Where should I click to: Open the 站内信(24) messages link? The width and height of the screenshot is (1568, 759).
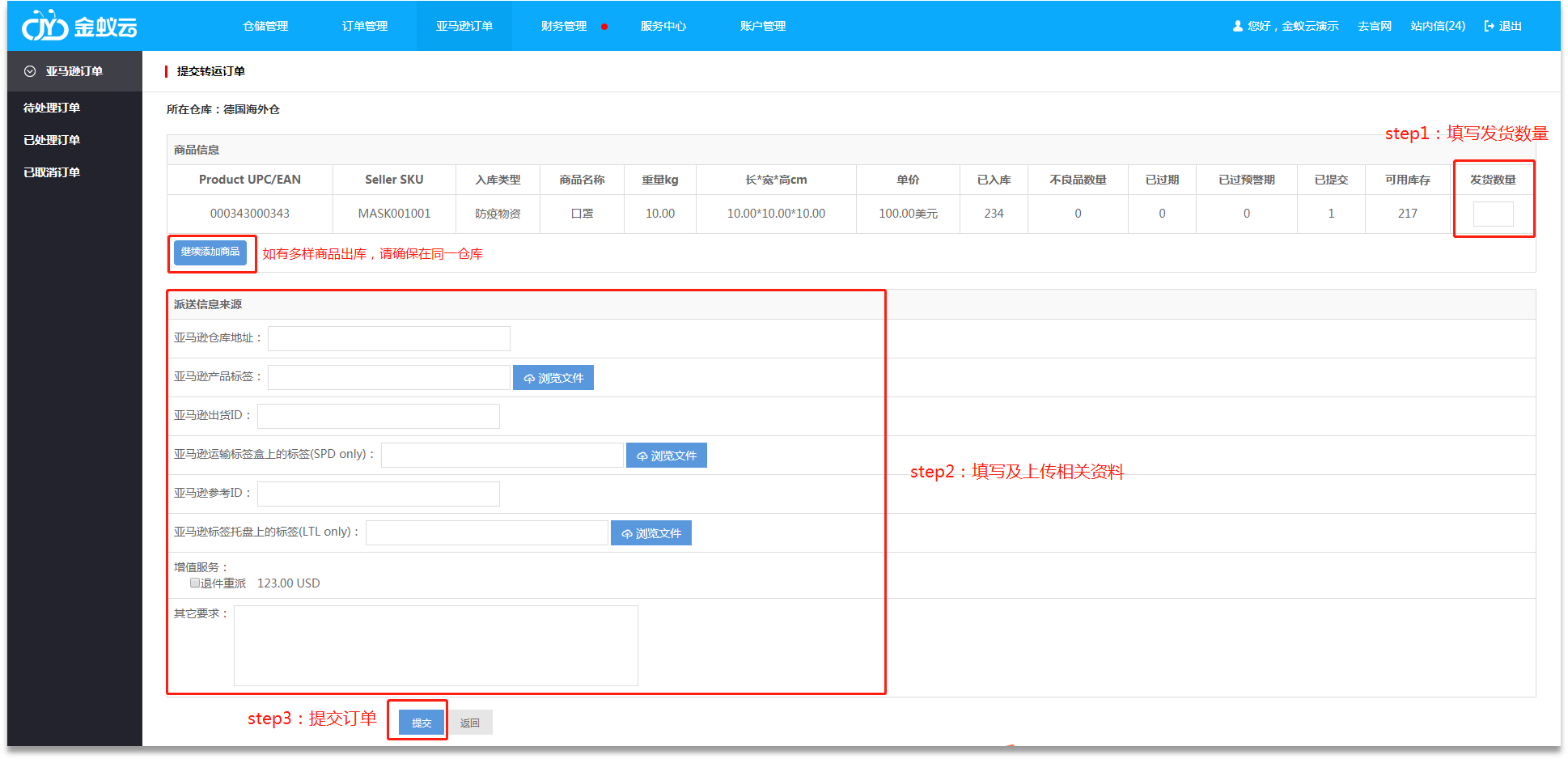[1438, 26]
